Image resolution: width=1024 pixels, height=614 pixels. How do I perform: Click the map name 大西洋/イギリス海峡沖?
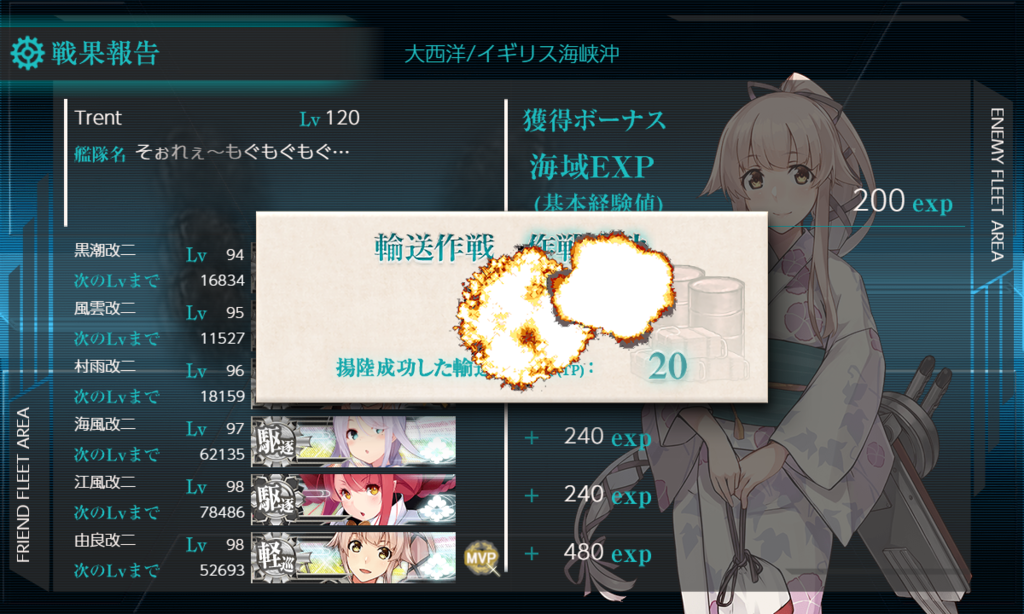(x=511, y=54)
